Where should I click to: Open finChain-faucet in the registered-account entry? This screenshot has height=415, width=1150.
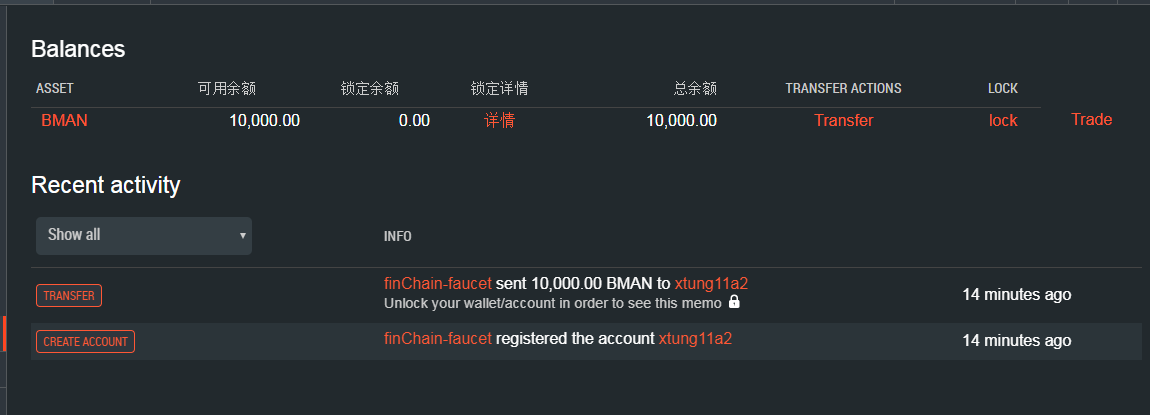click(x=437, y=338)
